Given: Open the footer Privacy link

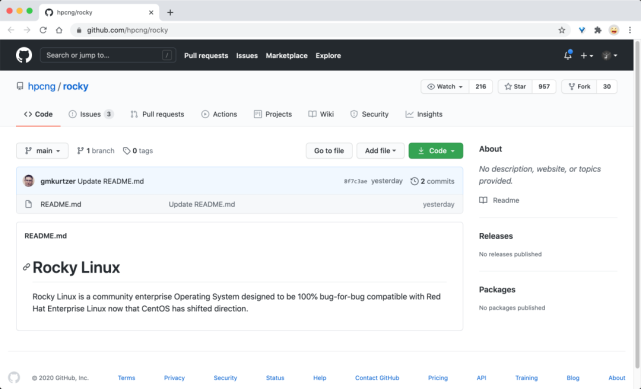Looking at the screenshot, I should (x=175, y=378).
